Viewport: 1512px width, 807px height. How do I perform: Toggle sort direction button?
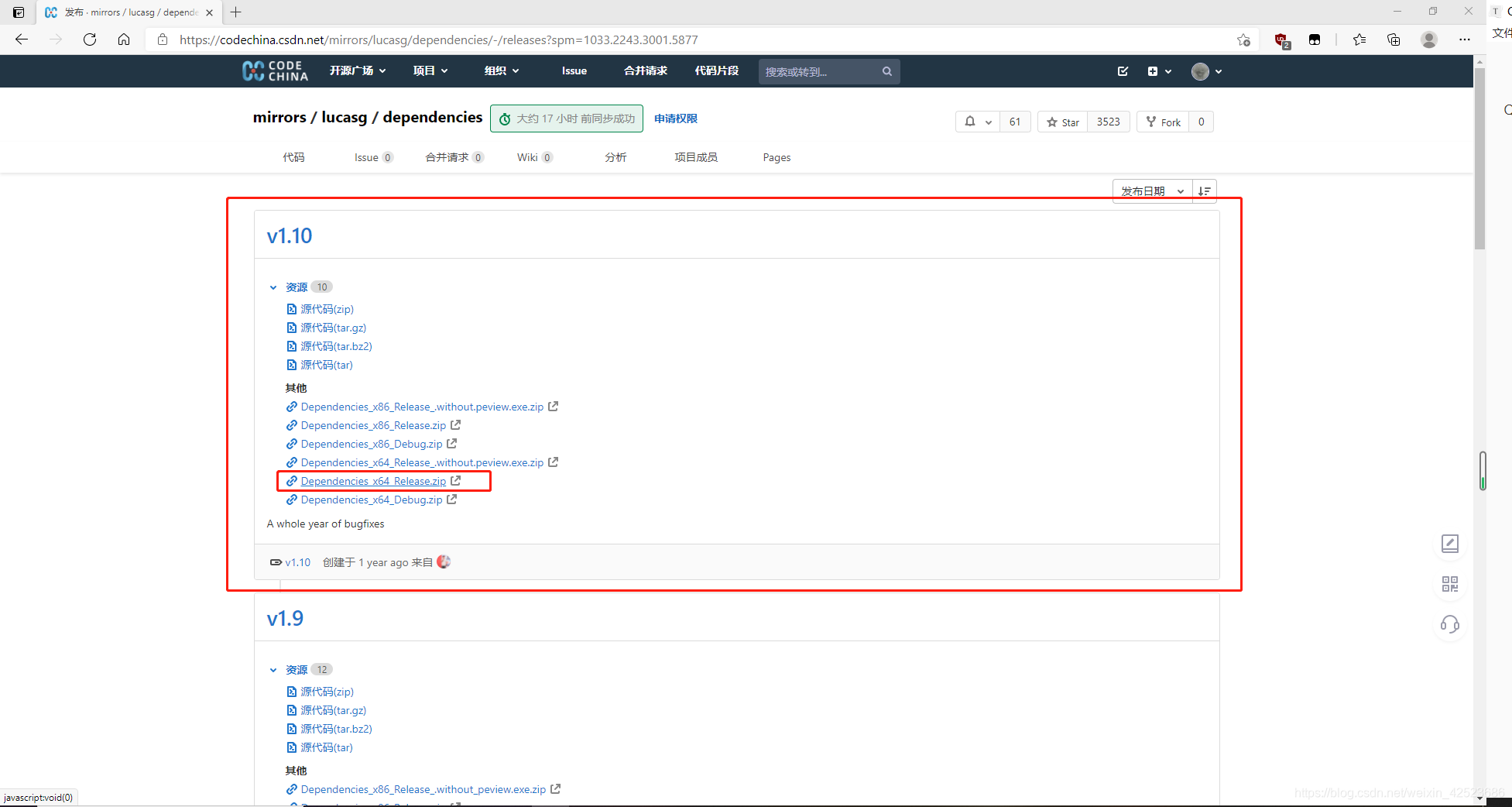[1205, 191]
